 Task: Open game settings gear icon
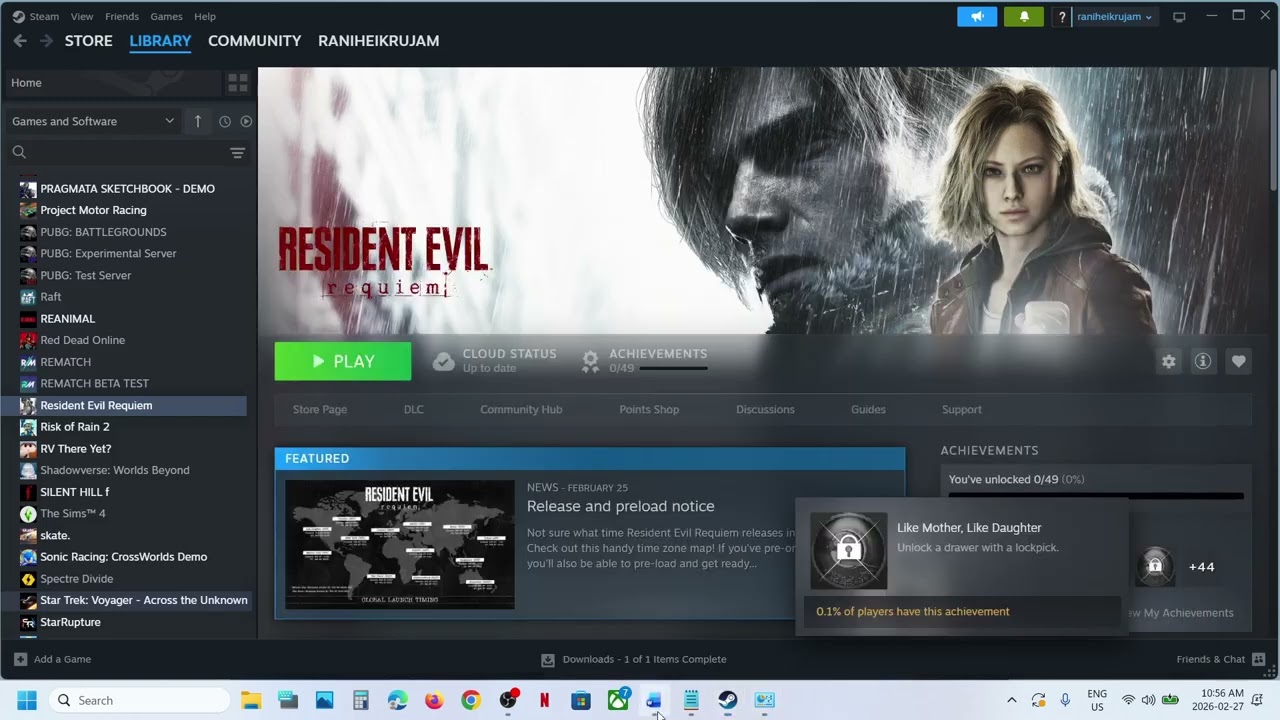[1168, 362]
